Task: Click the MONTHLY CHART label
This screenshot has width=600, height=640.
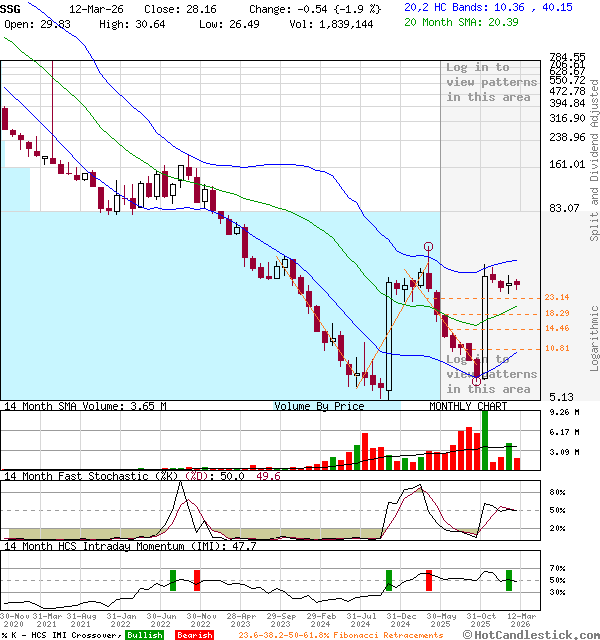Action: (468, 406)
